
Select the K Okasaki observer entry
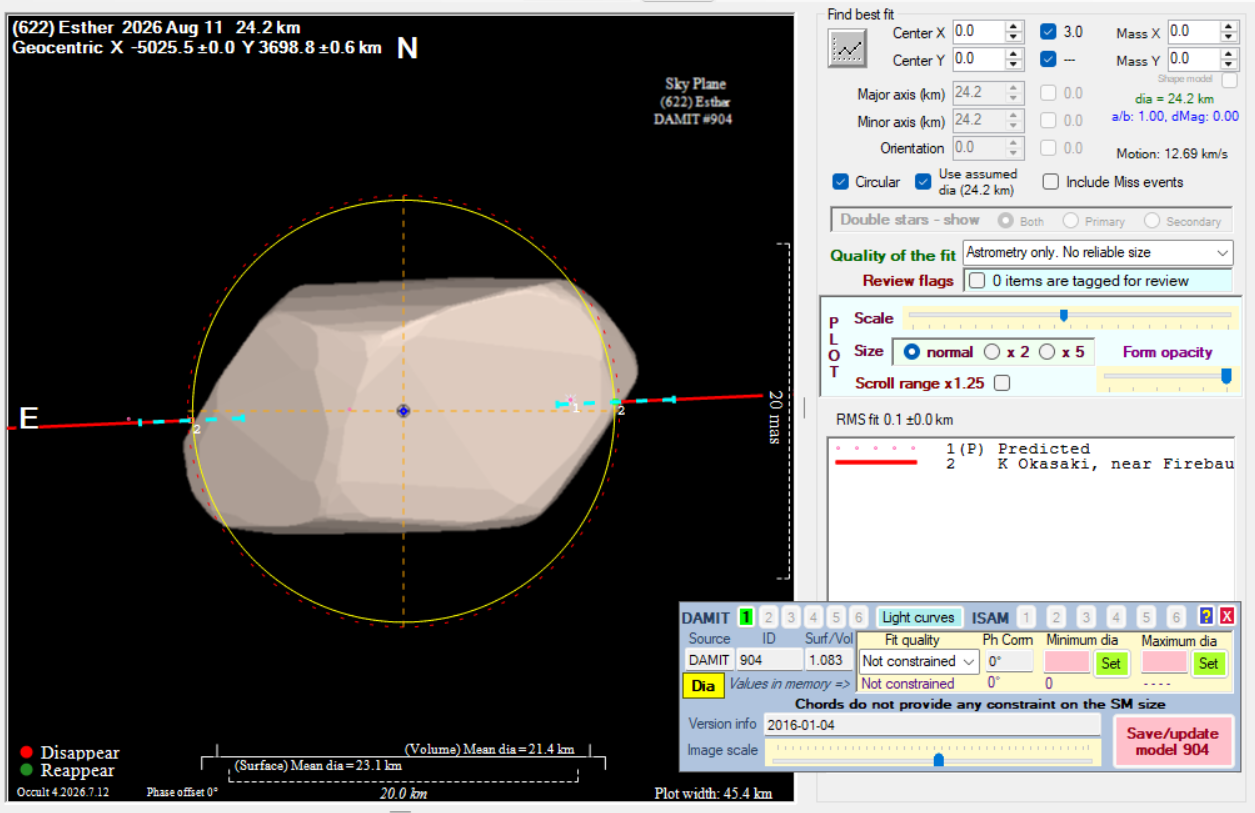click(x=1033, y=464)
